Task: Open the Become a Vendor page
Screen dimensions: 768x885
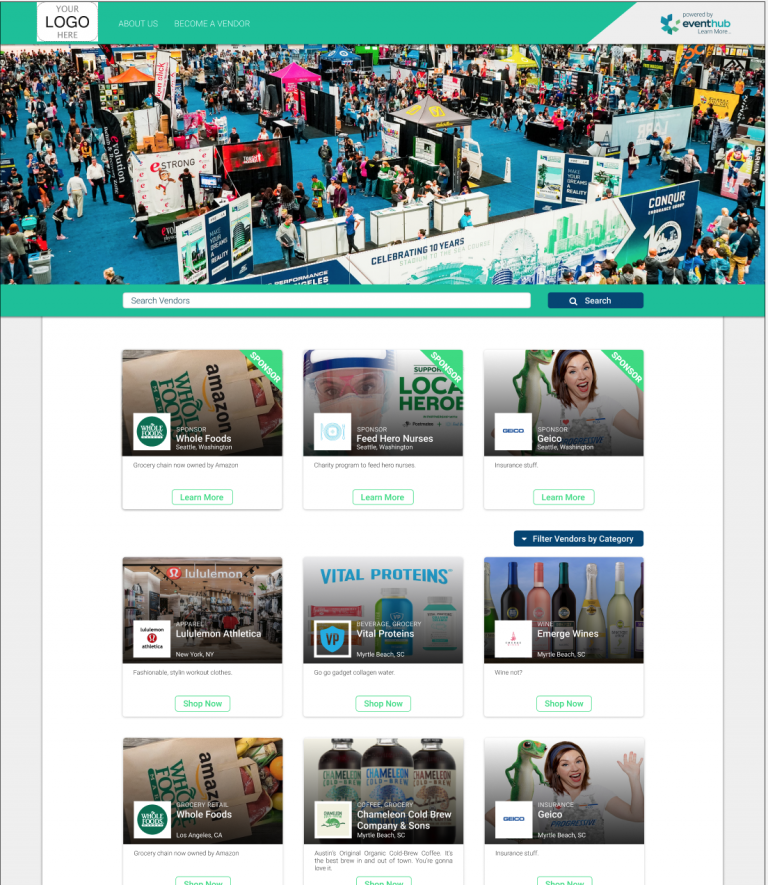Action: [212, 24]
